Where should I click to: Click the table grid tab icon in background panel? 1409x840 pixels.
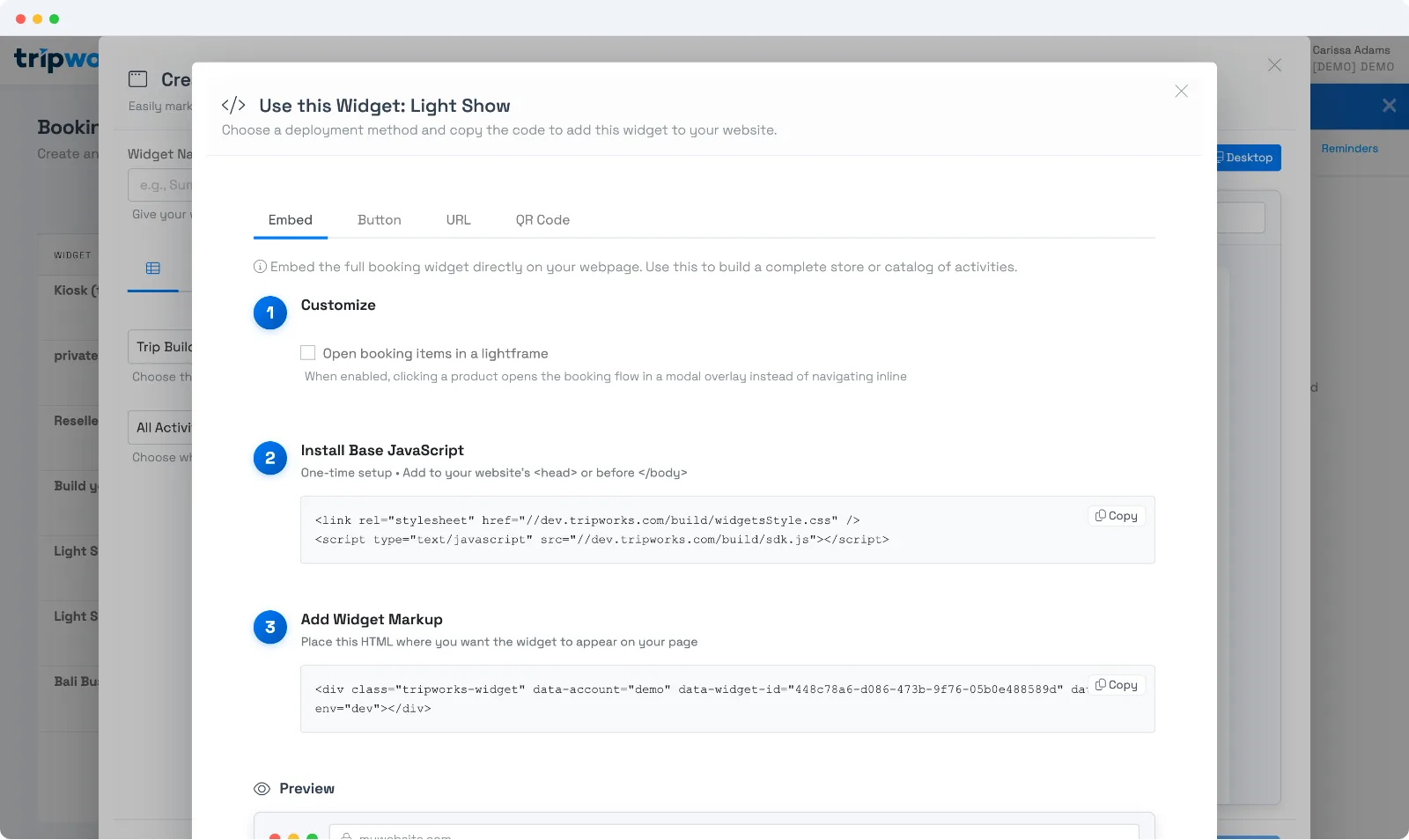click(153, 269)
